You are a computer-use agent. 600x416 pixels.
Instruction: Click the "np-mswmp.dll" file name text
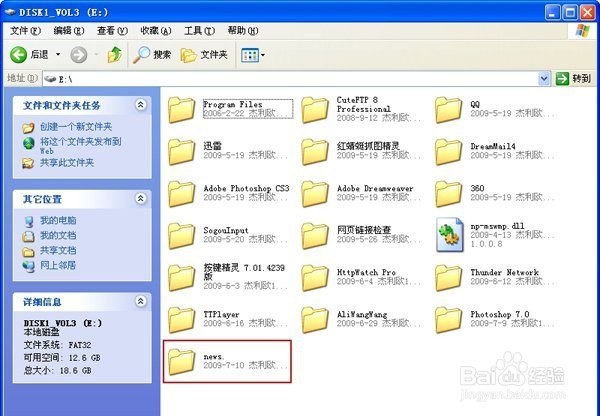point(497,226)
